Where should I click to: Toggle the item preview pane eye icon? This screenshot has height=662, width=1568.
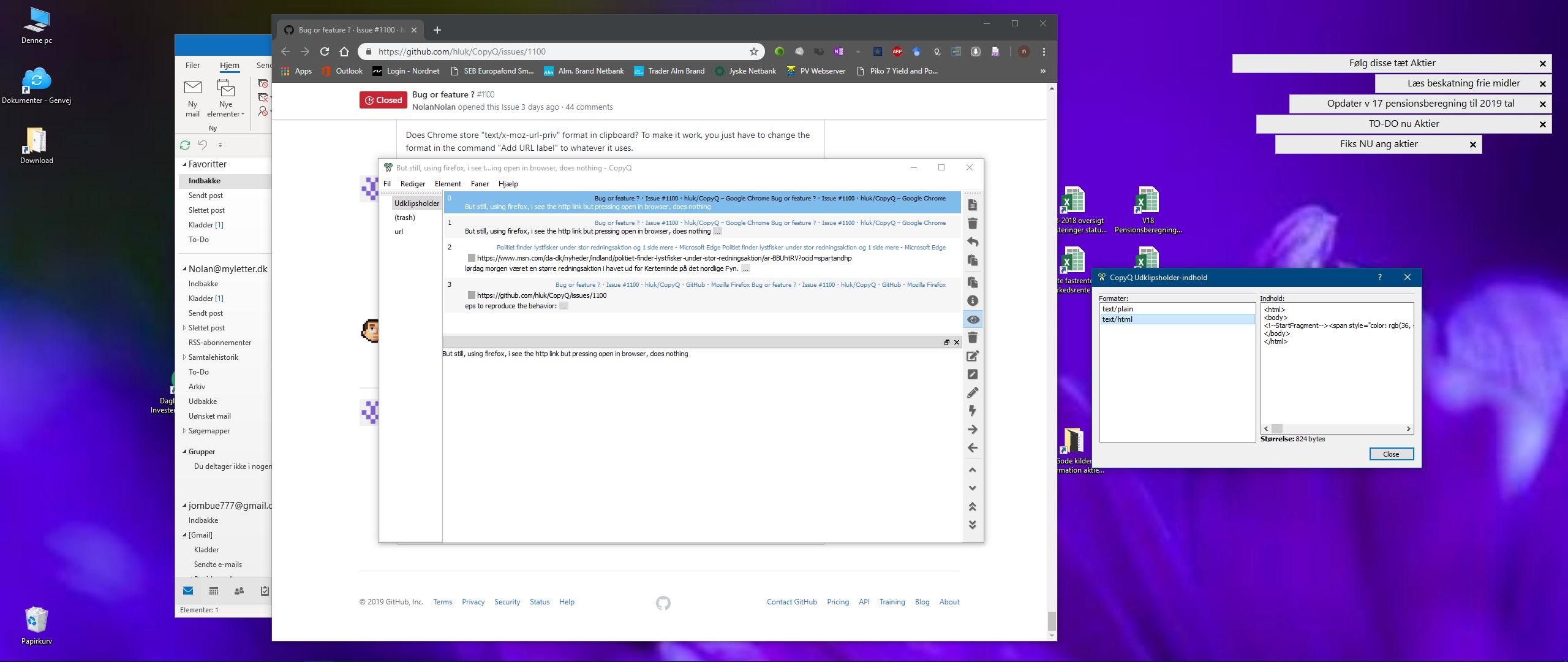pos(973,319)
